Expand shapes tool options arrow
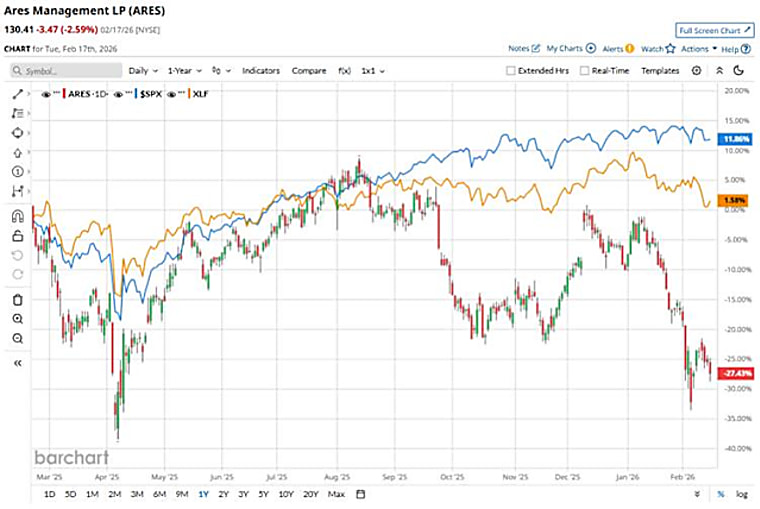760x509 pixels. 29,133
